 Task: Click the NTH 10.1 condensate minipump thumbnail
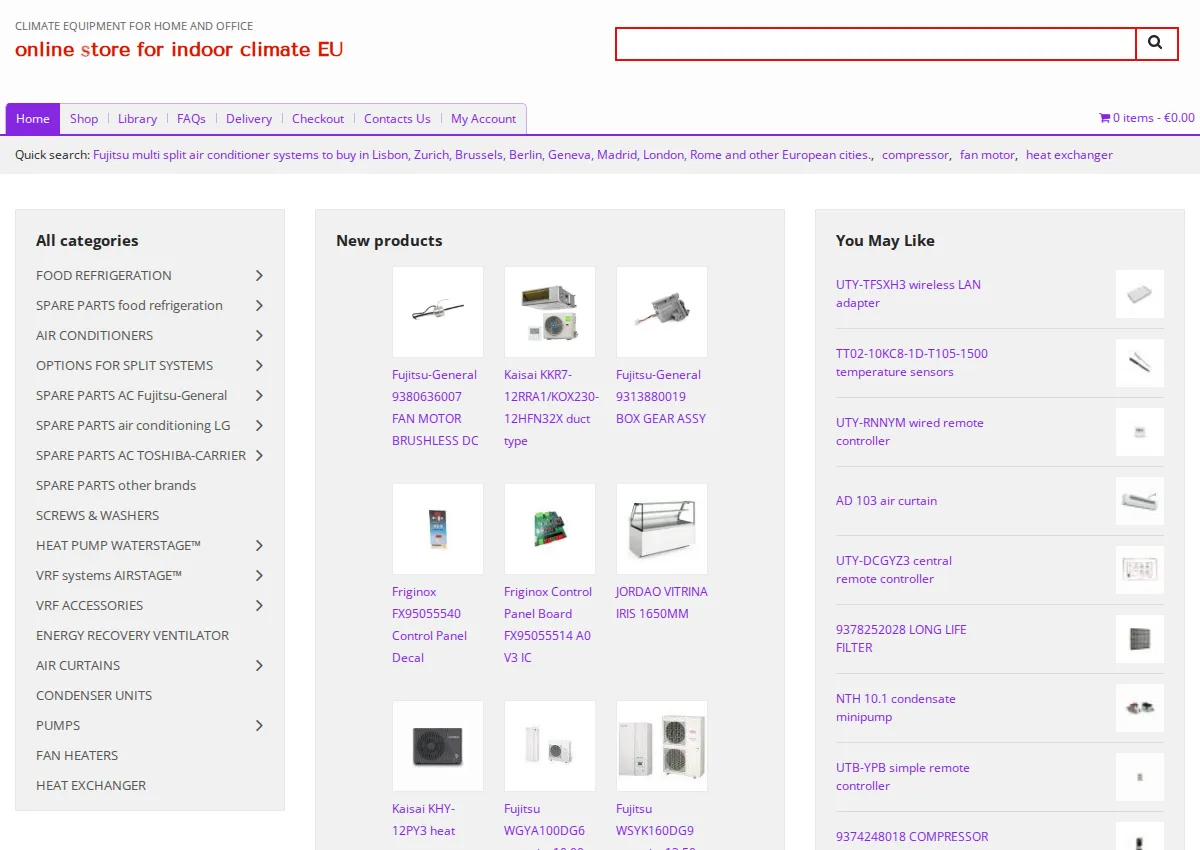pyautogui.click(x=1140, y=708)
